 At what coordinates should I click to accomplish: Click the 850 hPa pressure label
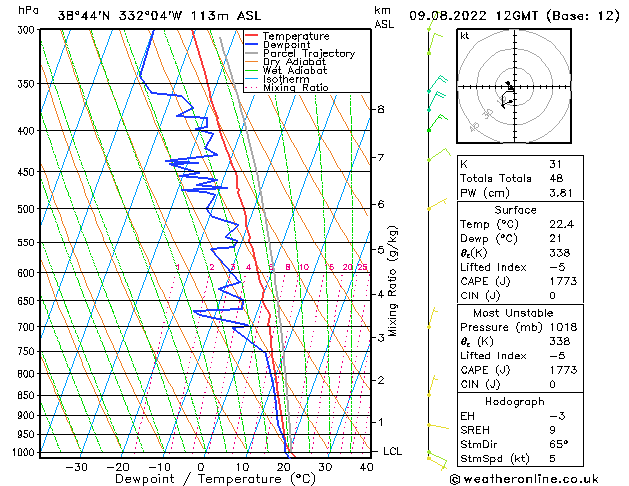point(28,396)
